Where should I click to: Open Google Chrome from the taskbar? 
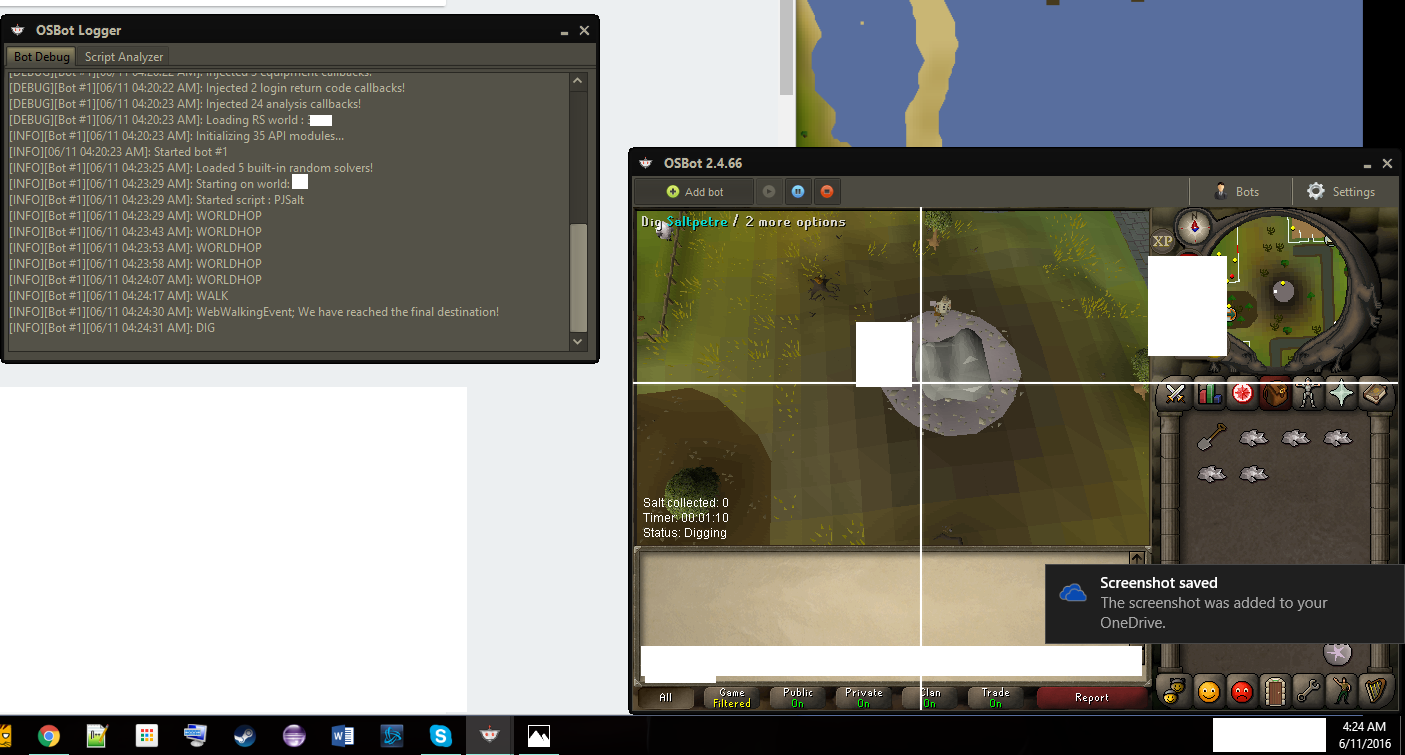coord(48,736)
